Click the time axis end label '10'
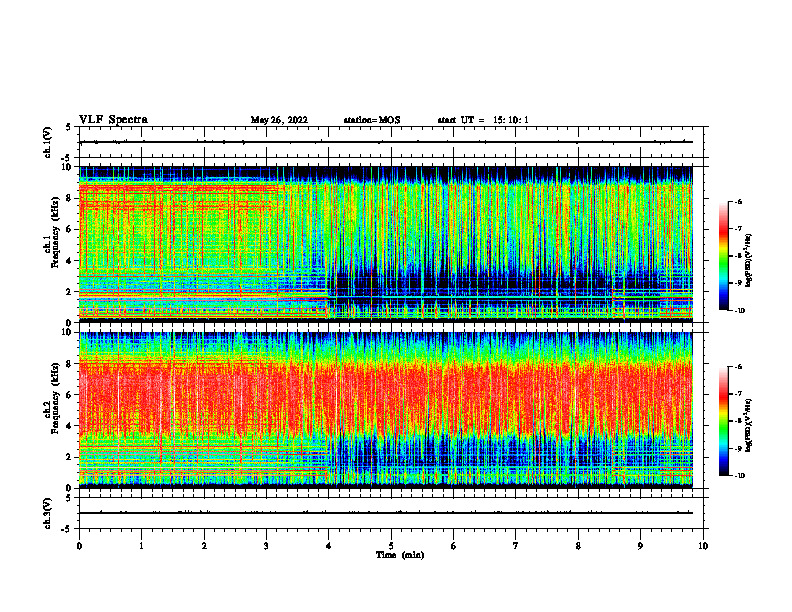 point(703,546)
